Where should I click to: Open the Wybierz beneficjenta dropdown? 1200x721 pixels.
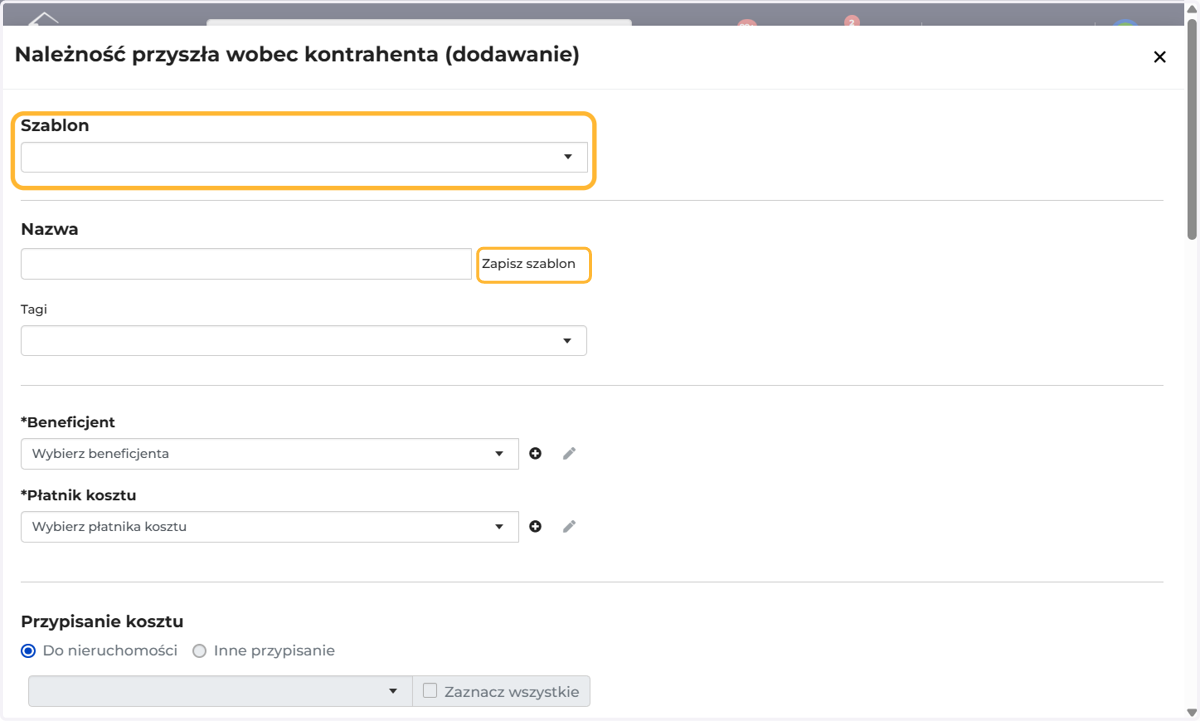click(x=270, y=453)
